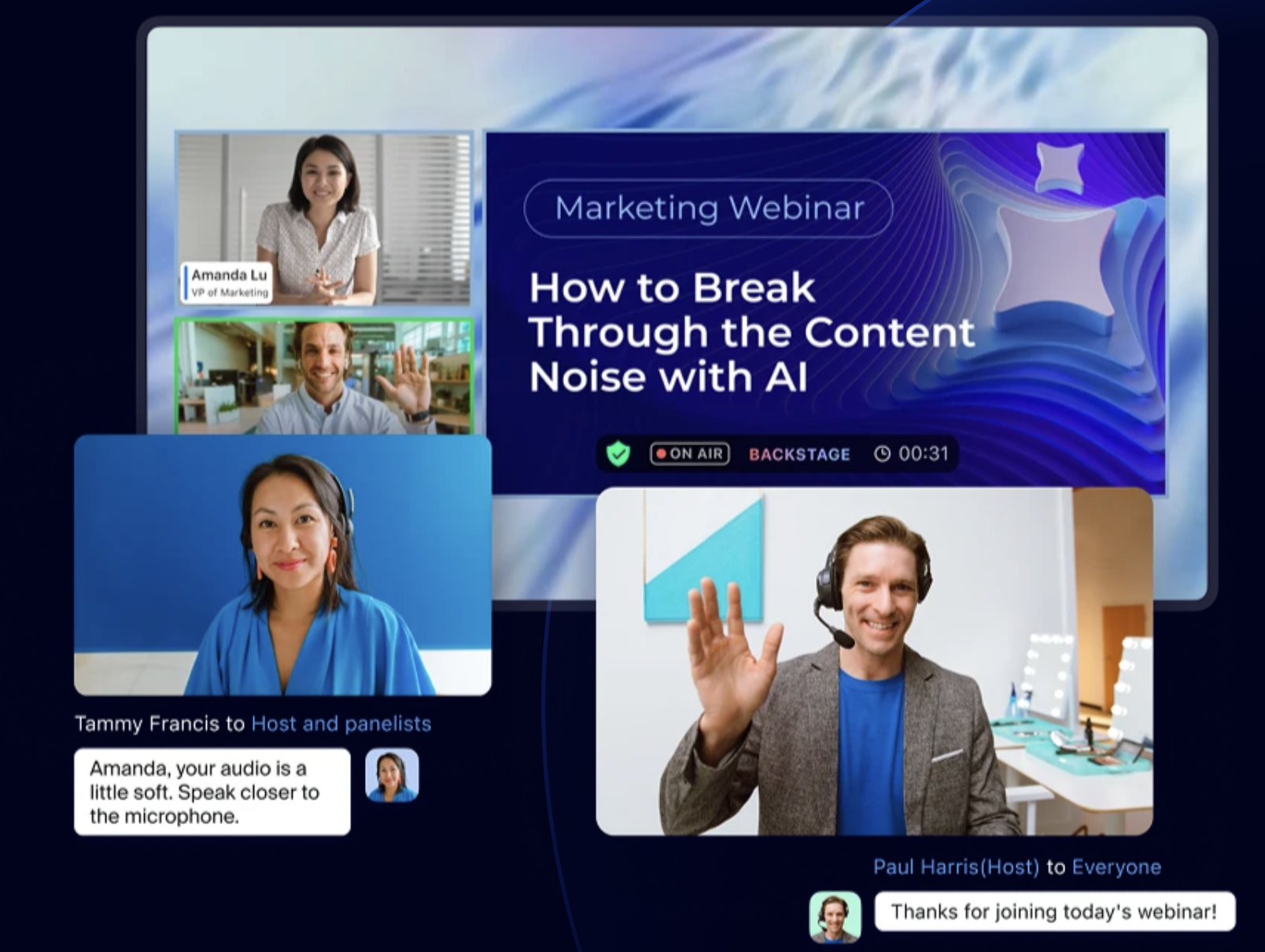
Task: Switch to BACKSTAGE mode
Action: click(799, 455)
